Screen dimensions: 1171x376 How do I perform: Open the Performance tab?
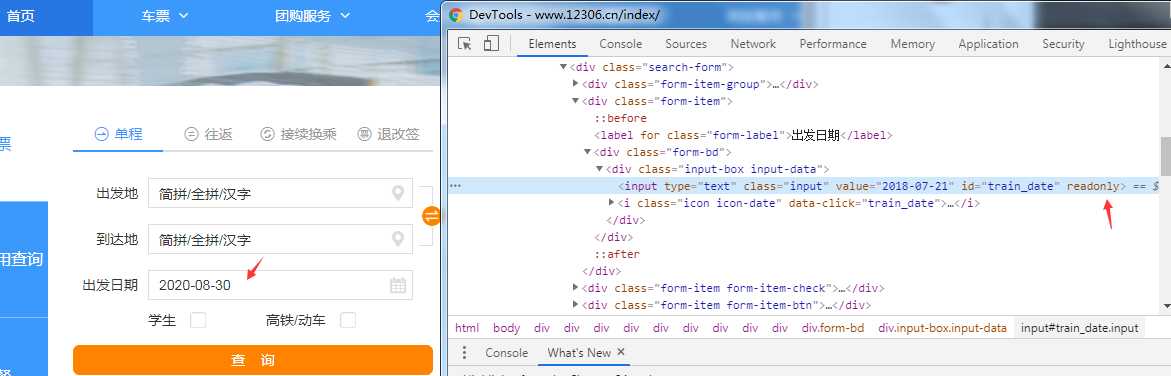click(833, 44)
